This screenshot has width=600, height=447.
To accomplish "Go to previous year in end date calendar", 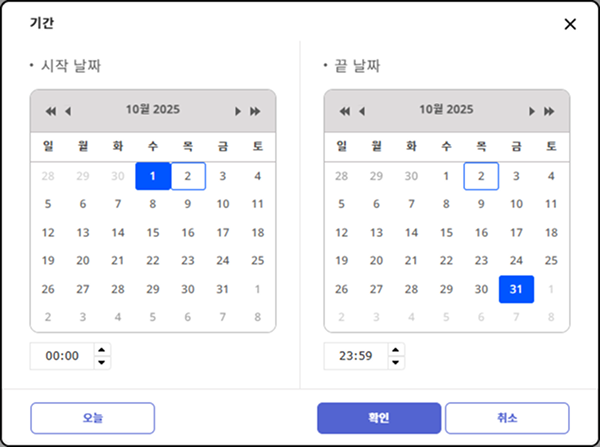I will [345, 111].
